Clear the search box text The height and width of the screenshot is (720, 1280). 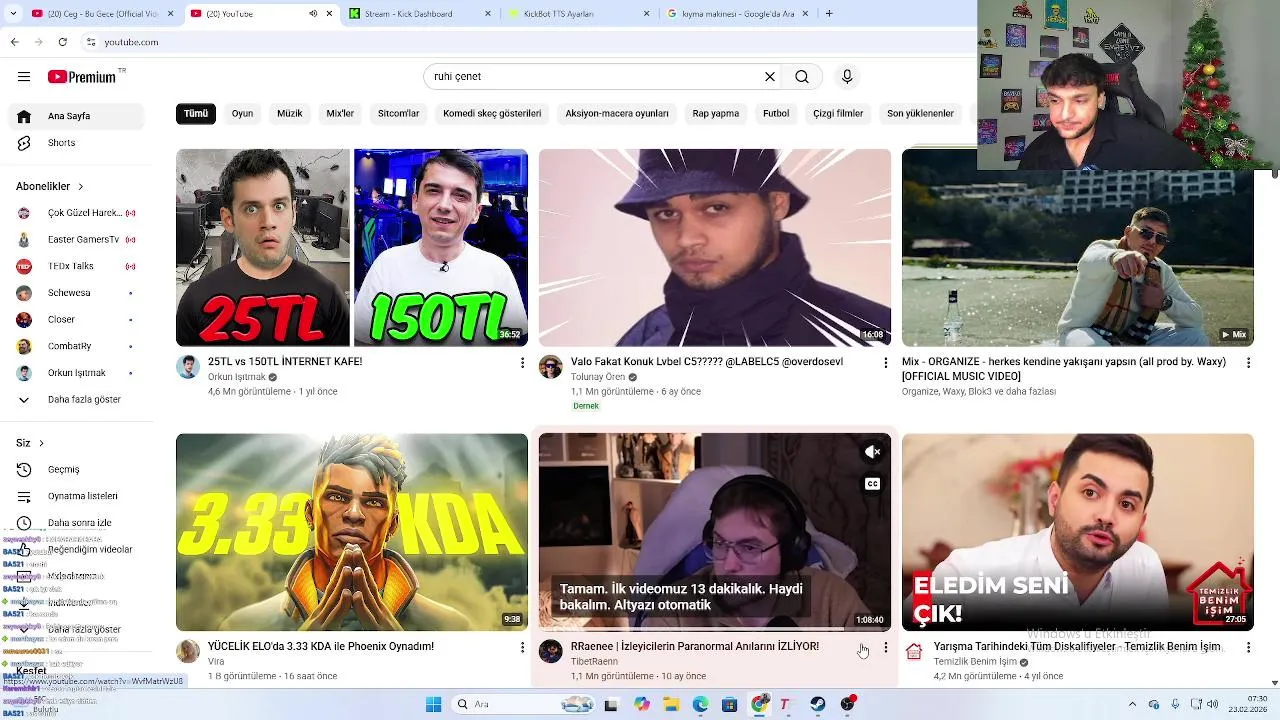tap(770, 77)
